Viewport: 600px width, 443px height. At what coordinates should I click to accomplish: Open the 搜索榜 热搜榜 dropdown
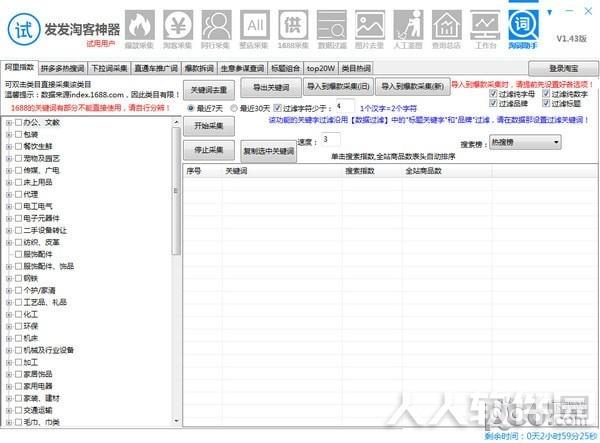525,142
